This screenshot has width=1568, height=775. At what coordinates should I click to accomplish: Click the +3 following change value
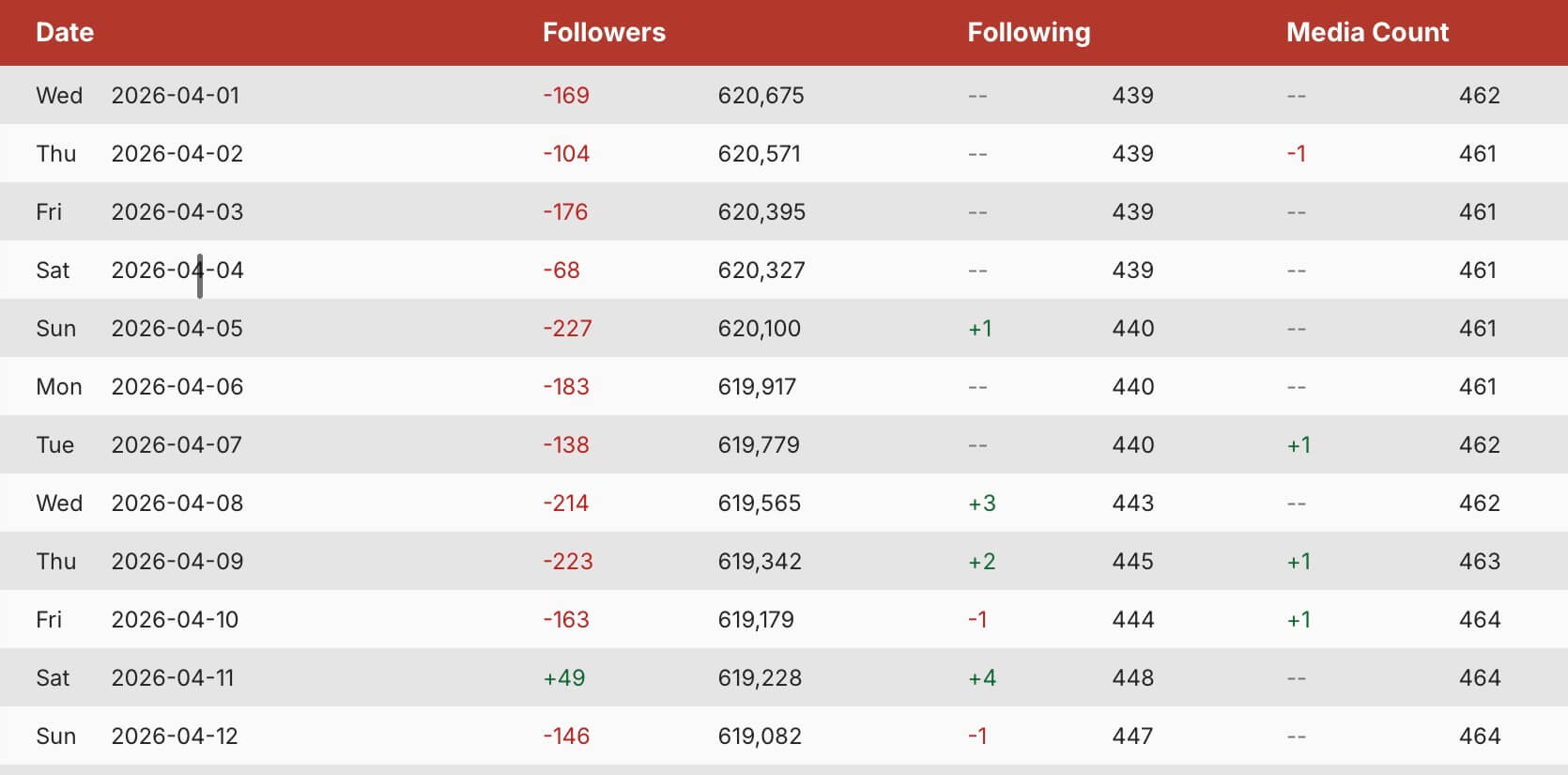pyautogui.click(x=981, y=504)
